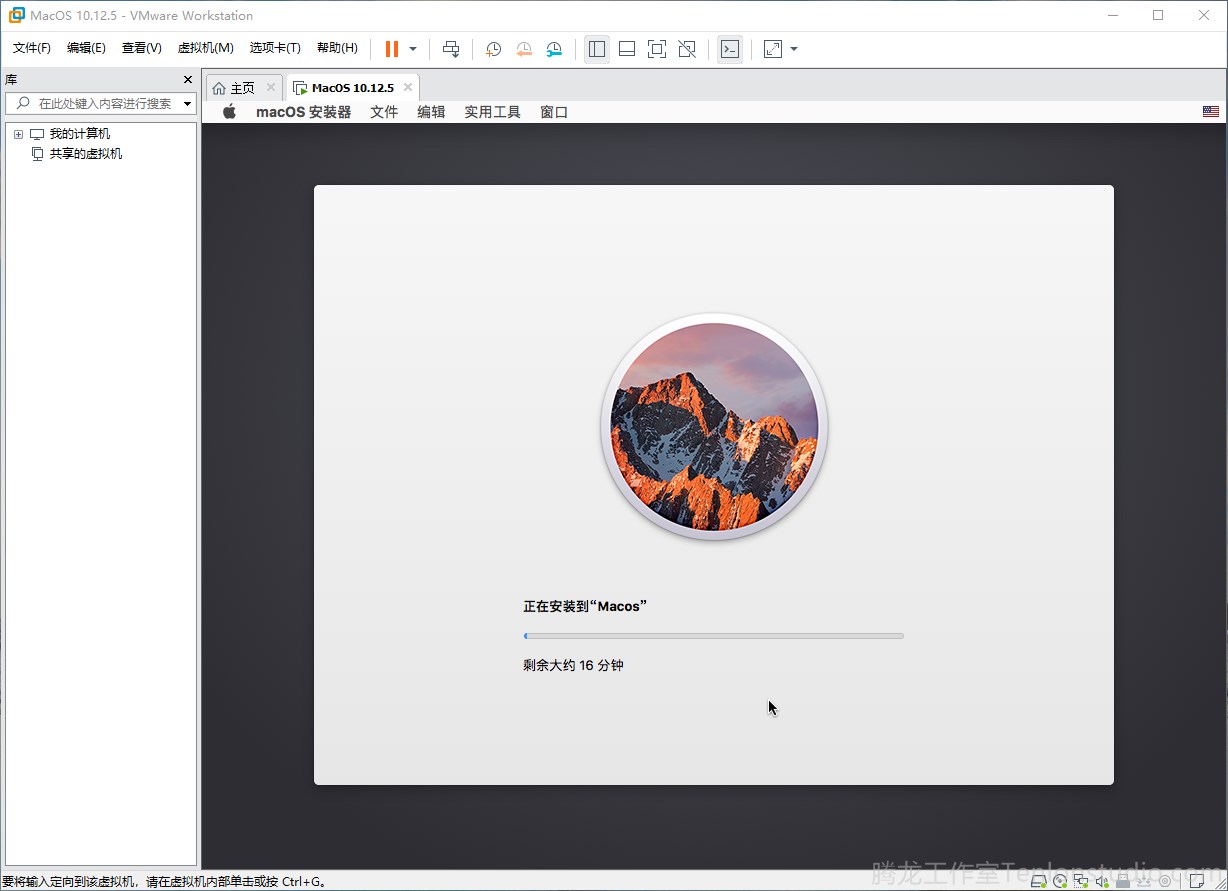Open the guest 文件 menu
Viewport: 1228px width, 891px height.
point(384,112)
